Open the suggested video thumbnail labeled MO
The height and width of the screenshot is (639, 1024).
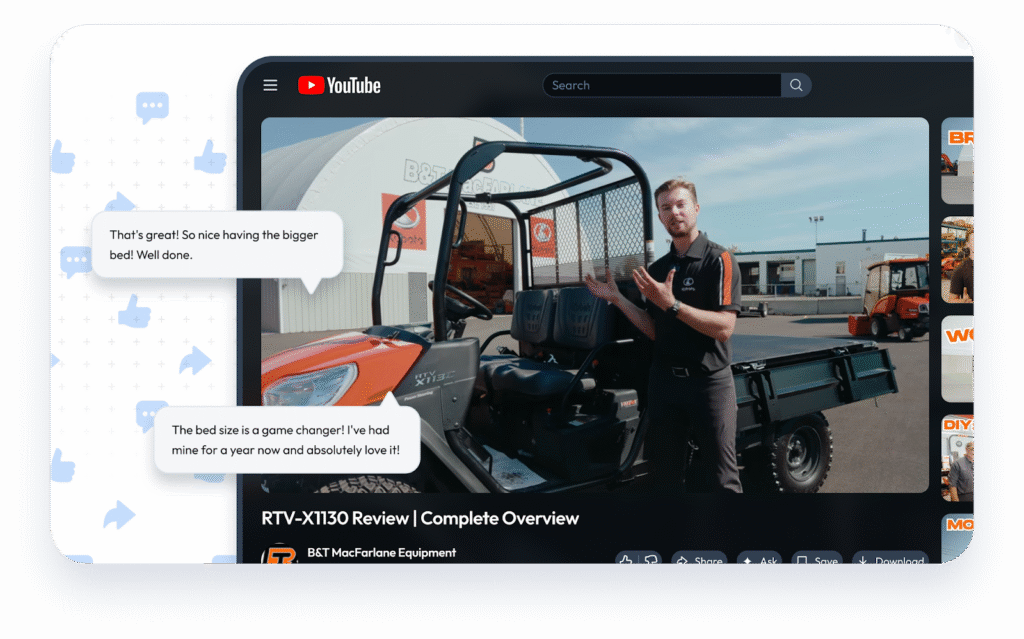[957, 538]
